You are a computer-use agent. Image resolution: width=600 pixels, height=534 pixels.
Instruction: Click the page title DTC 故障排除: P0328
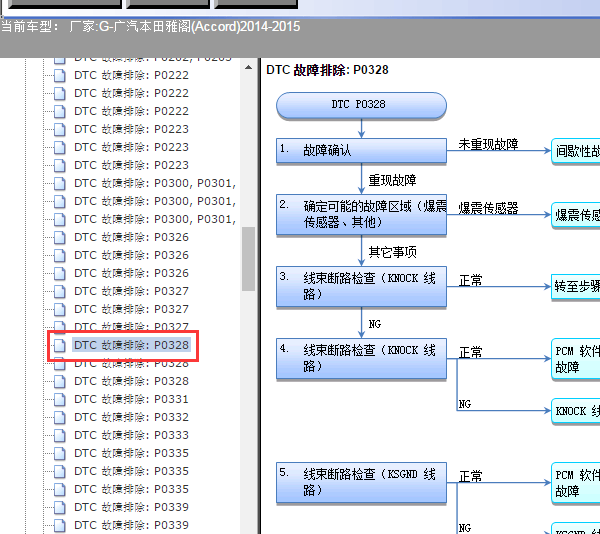(x=327, y=70)
